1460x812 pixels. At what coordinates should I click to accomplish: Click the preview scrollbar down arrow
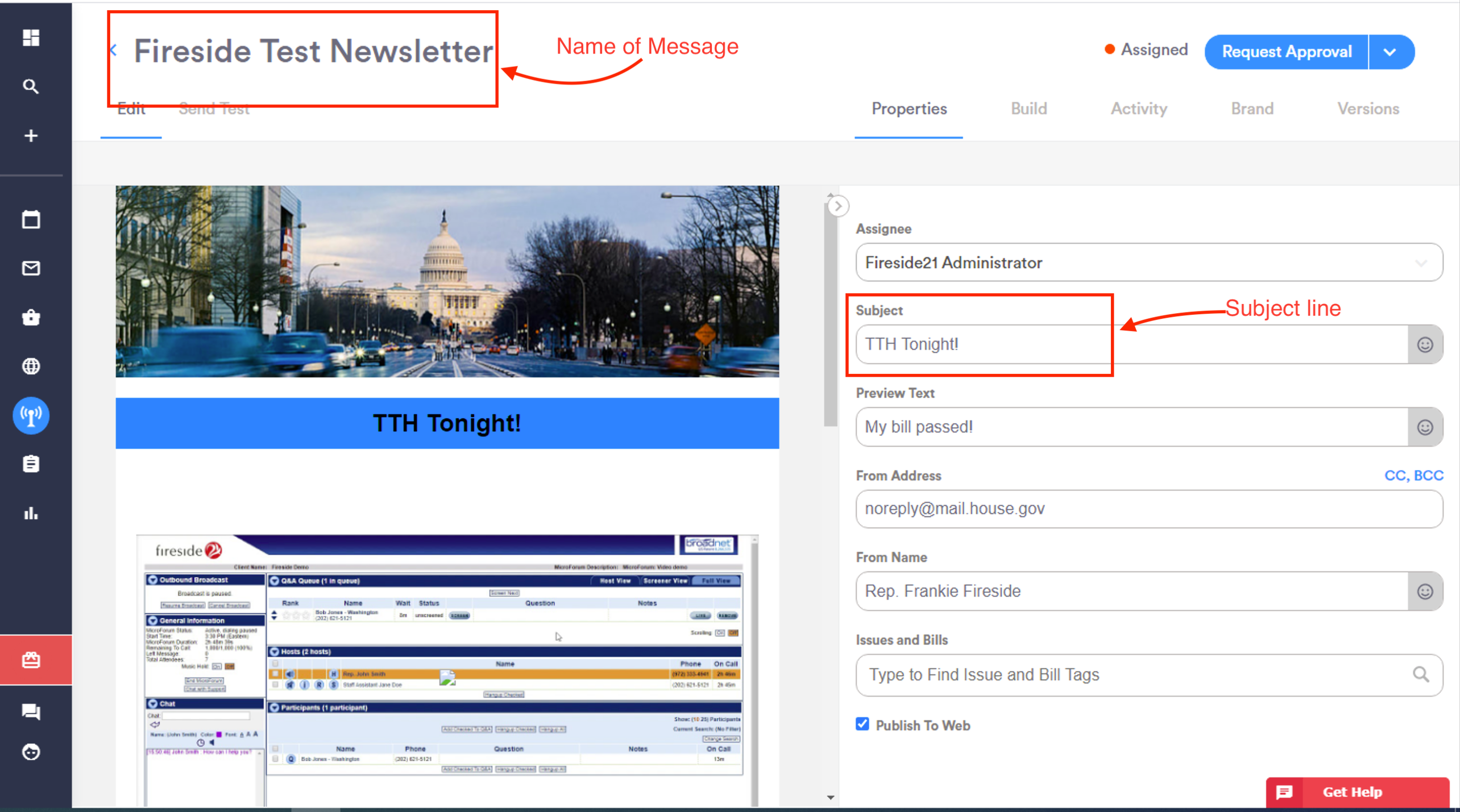tap(831, 798)
